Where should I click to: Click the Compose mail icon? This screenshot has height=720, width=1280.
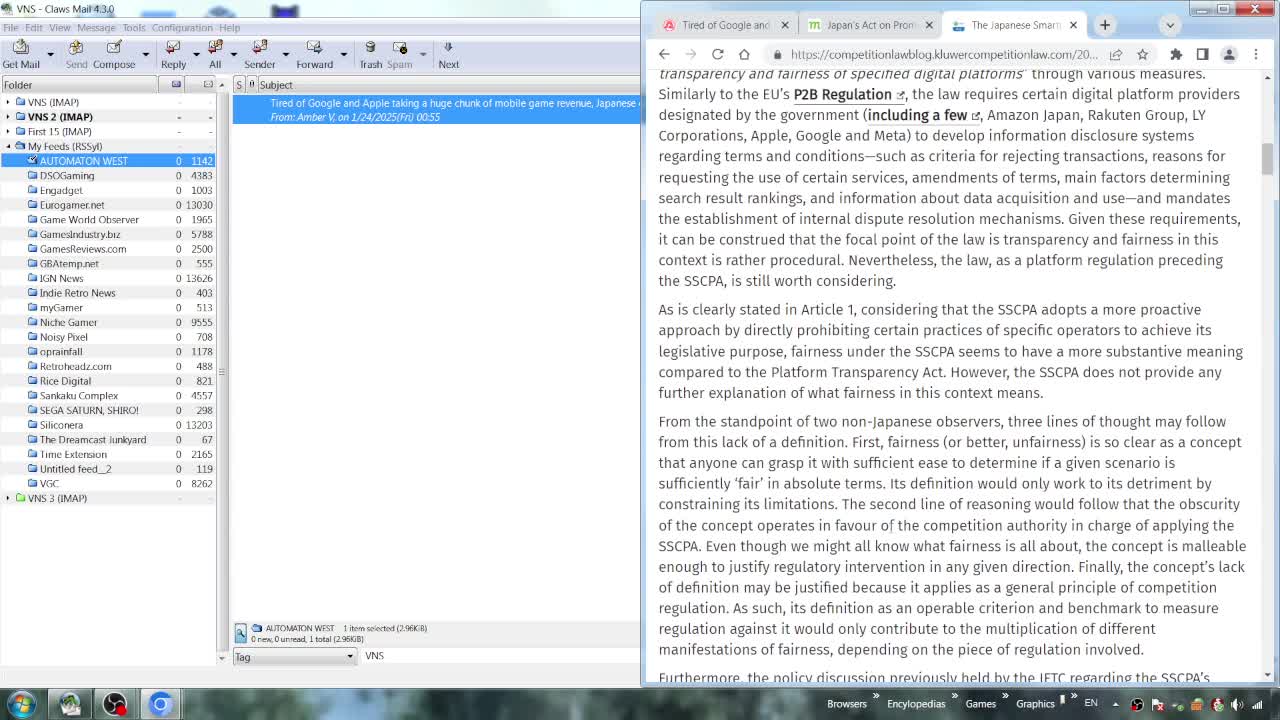coord(114,48)
